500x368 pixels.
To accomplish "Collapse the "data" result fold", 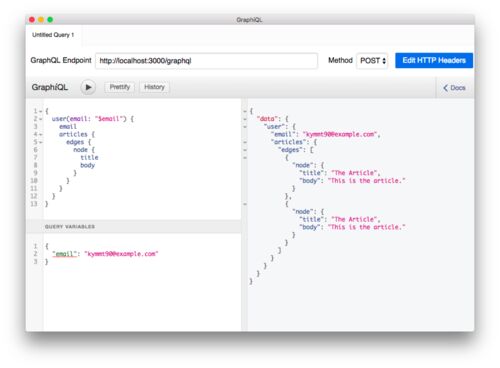I will pos(245,119).
